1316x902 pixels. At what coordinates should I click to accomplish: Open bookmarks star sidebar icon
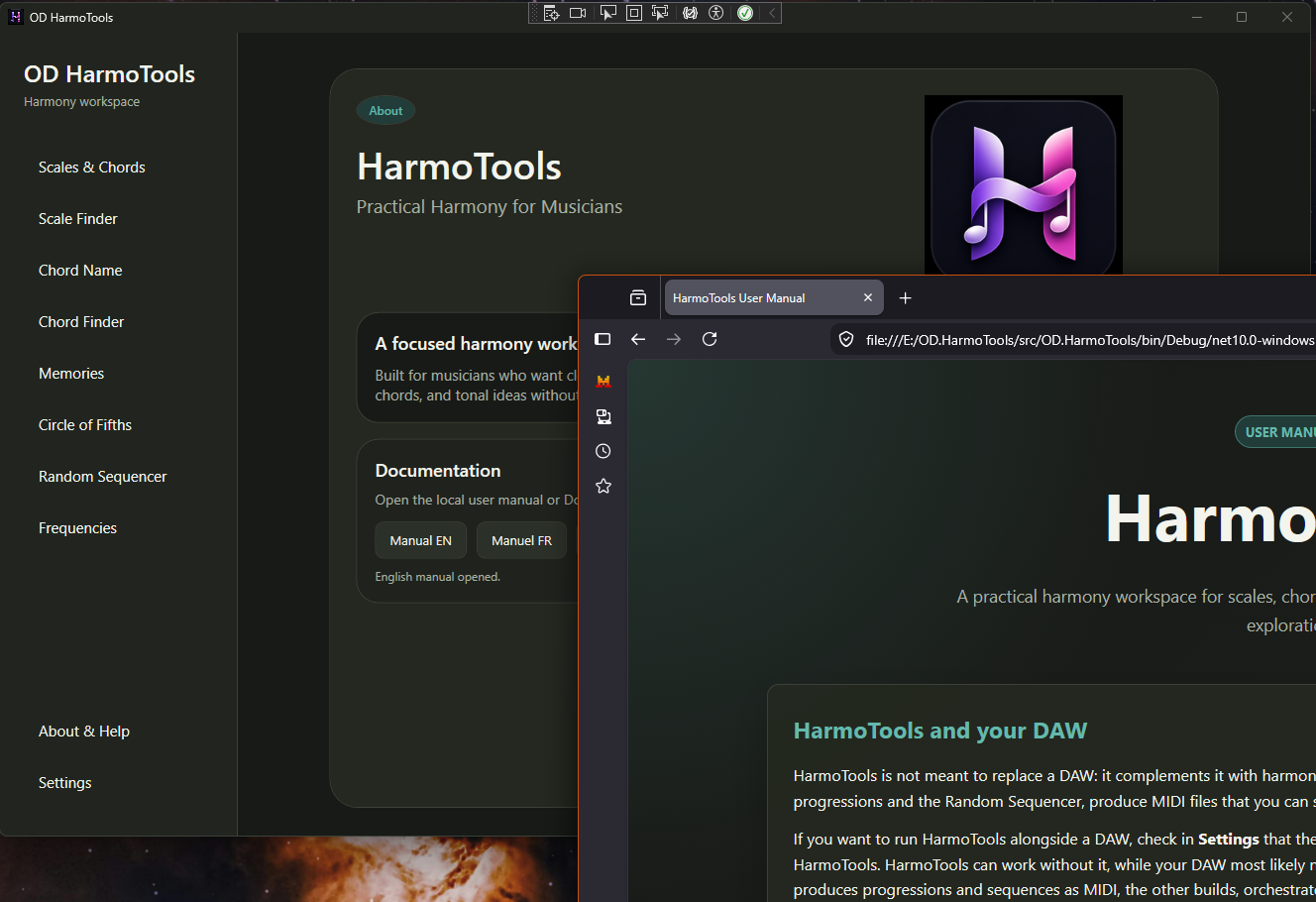click(x=603, y=486)
